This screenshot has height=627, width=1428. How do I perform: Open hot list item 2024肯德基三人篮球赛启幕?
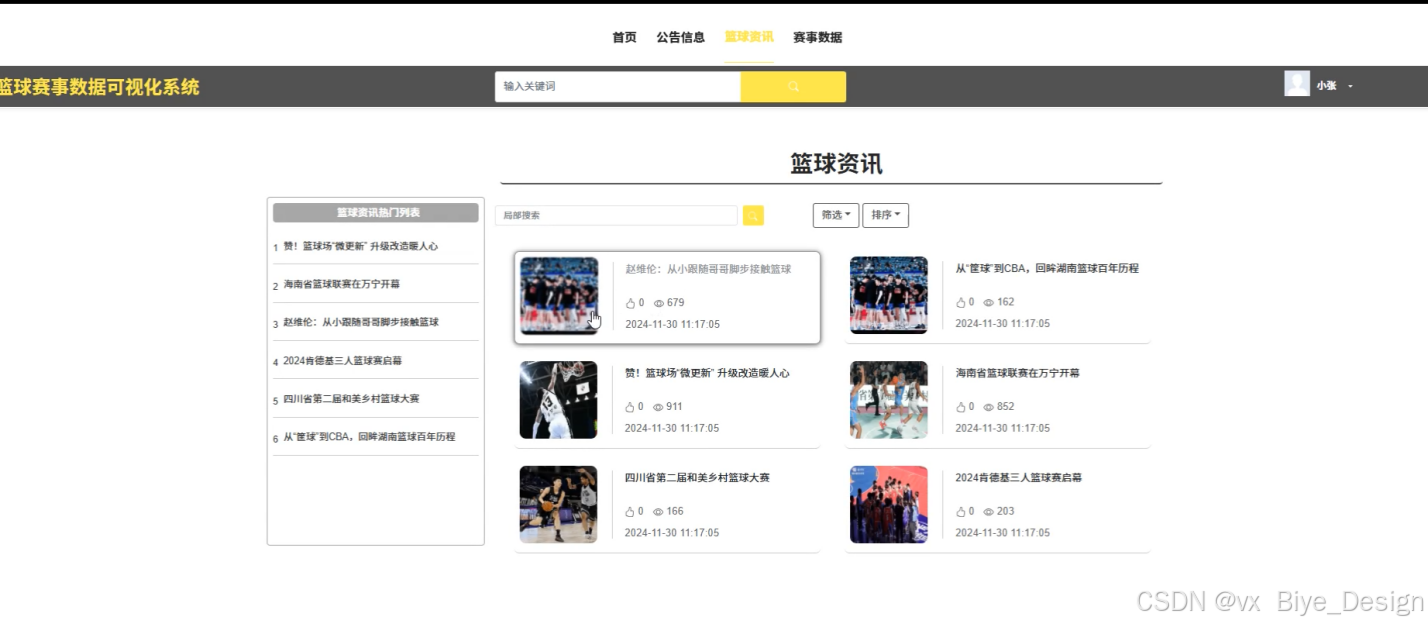(342, 361)
